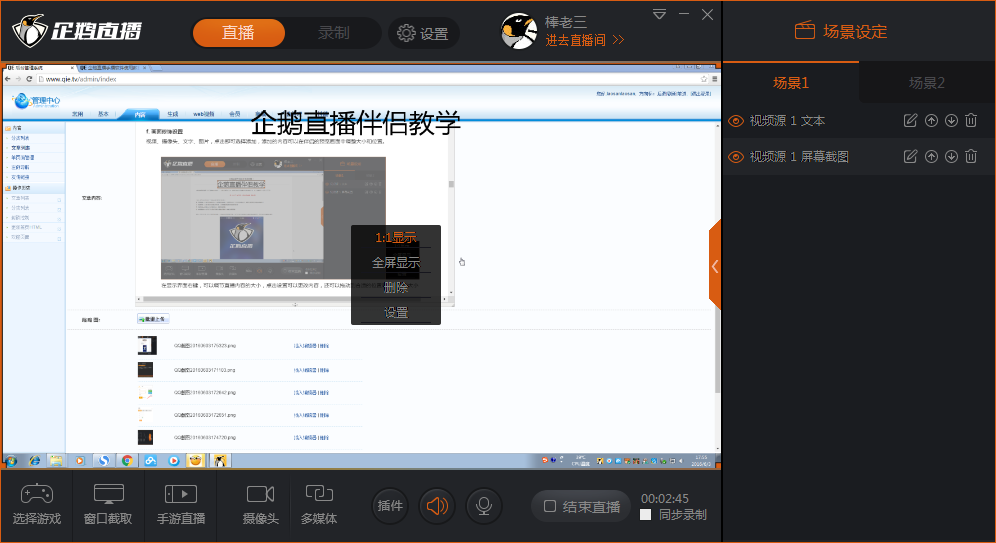This screenshot has width=996, height=543.
Task: Add a 摄像头 camera source
Action: [x=260, y=506]
